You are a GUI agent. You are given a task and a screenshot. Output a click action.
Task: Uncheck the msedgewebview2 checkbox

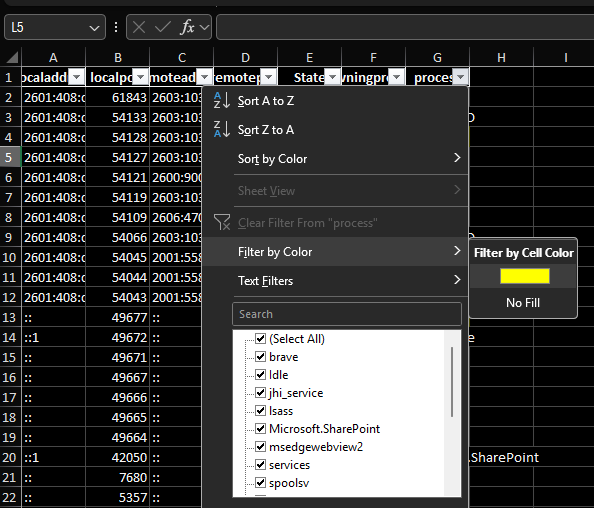coord(260,446)
